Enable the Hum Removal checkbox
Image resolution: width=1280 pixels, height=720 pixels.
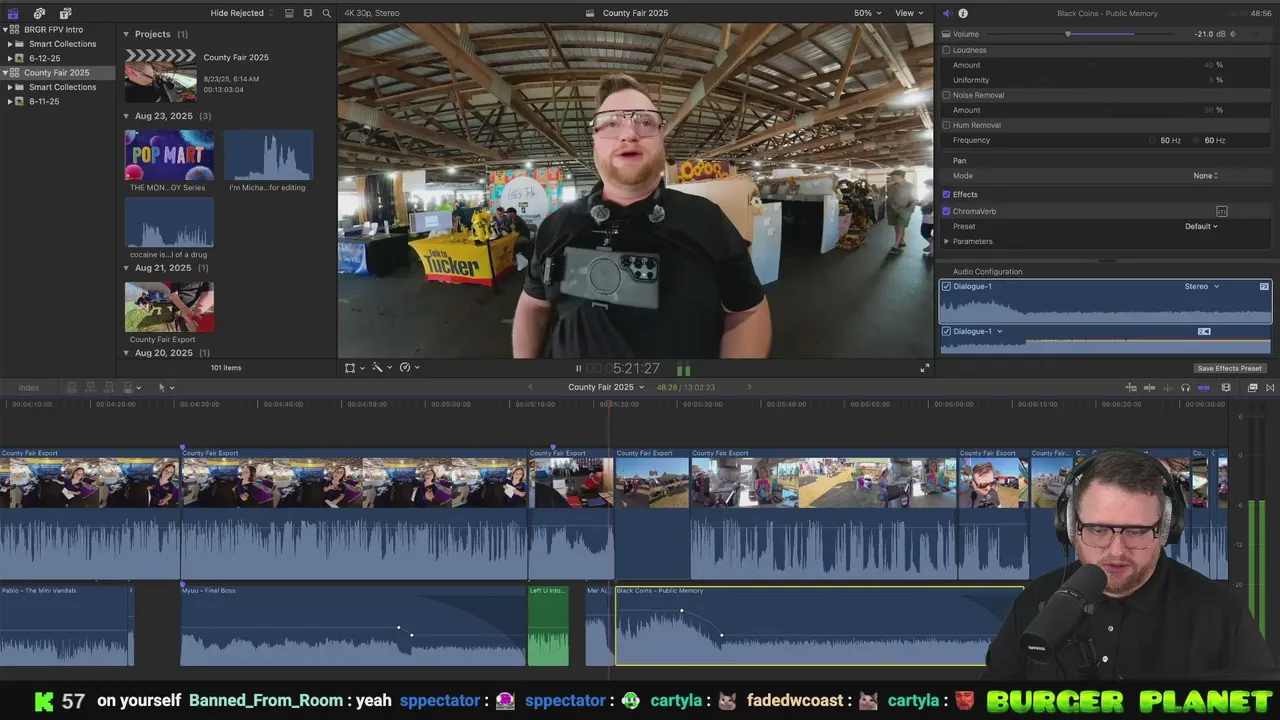tap(947, 125)
